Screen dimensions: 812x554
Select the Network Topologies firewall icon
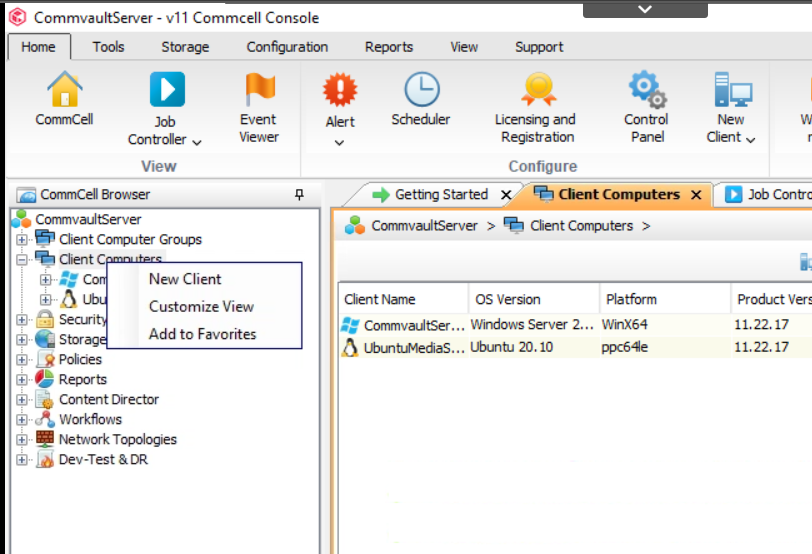pos(45,439)
